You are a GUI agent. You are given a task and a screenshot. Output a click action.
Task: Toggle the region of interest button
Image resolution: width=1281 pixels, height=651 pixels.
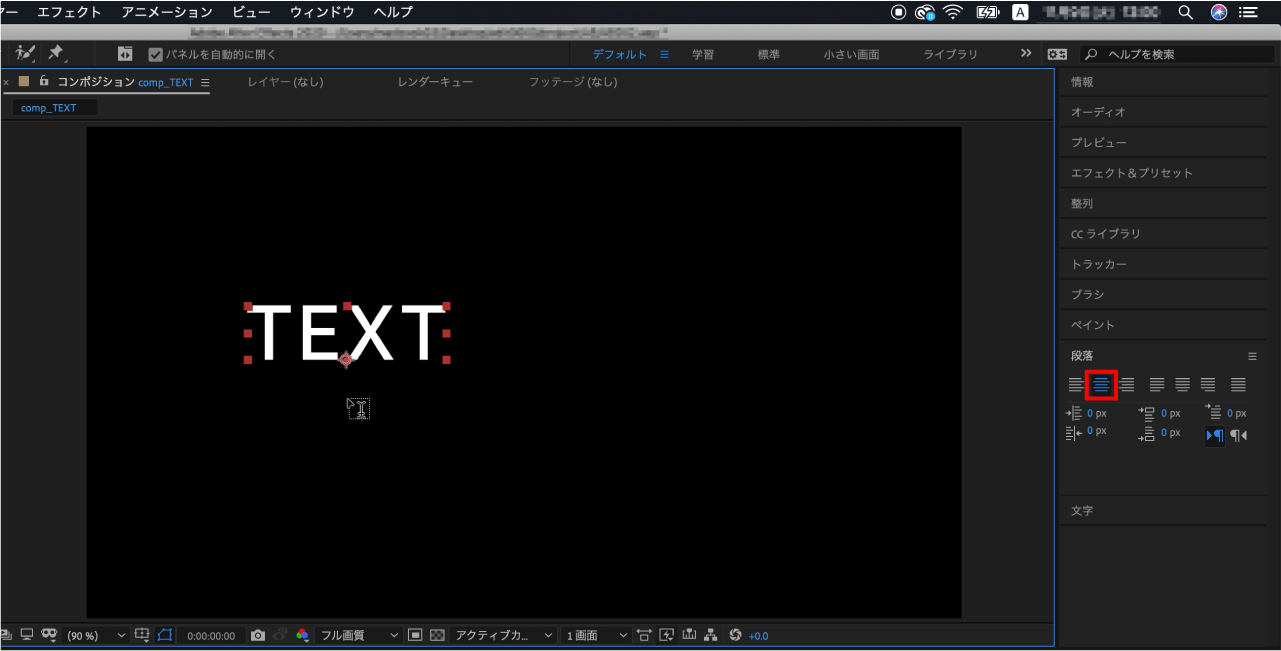[416, 635]
